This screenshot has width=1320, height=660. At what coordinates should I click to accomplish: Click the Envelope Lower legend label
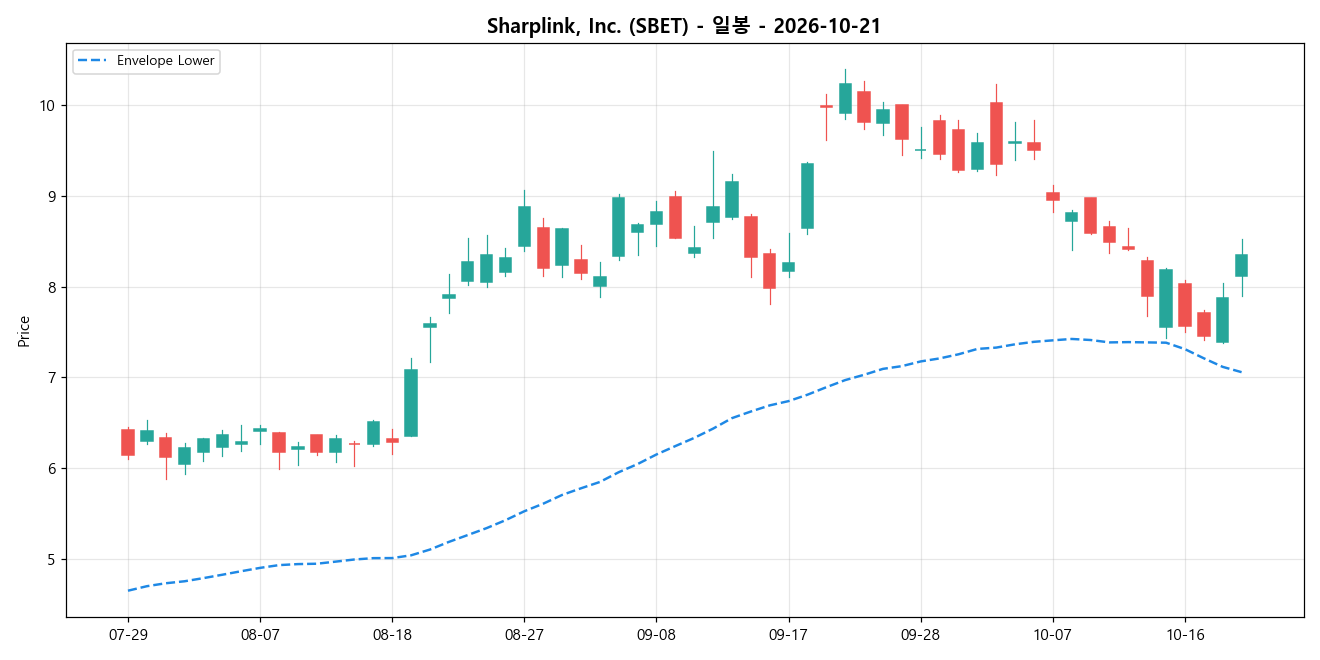[166, 61]
